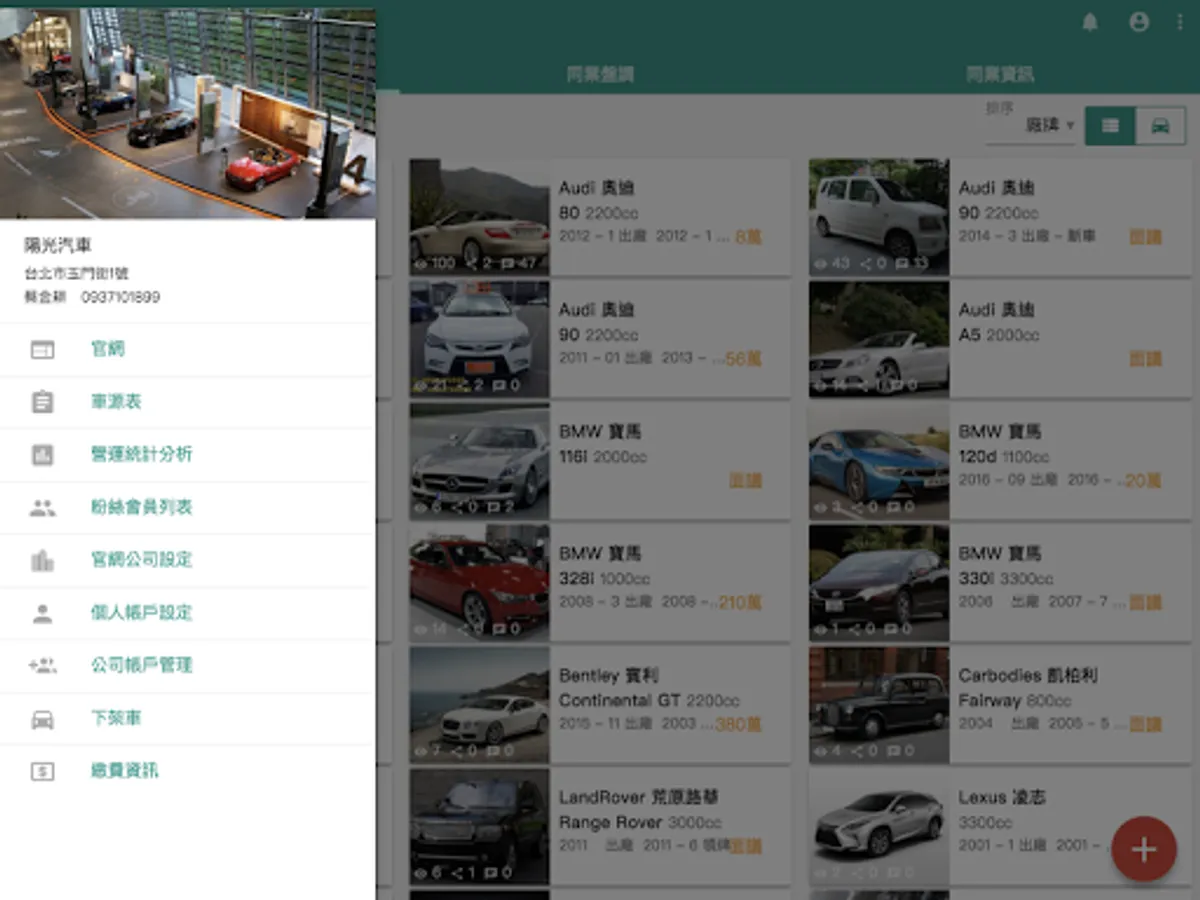Open the chart icon for 營運統計分析

42,455
